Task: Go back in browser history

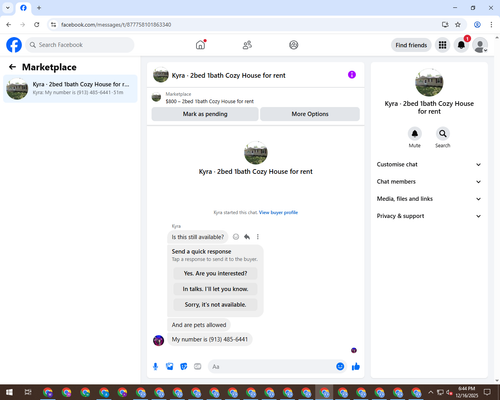Action: 9,25
